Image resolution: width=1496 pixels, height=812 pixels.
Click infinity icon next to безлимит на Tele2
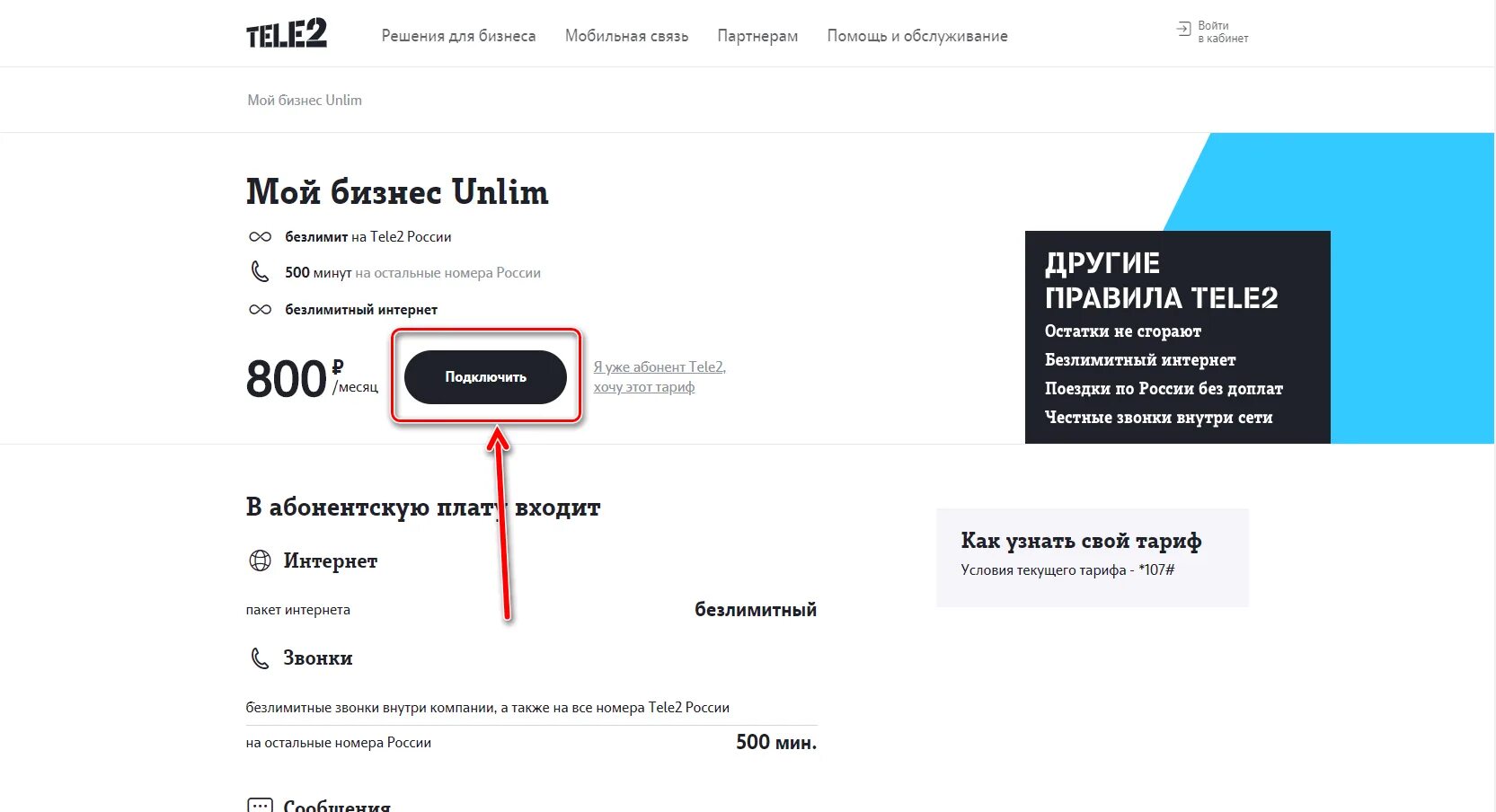[260, 237]
